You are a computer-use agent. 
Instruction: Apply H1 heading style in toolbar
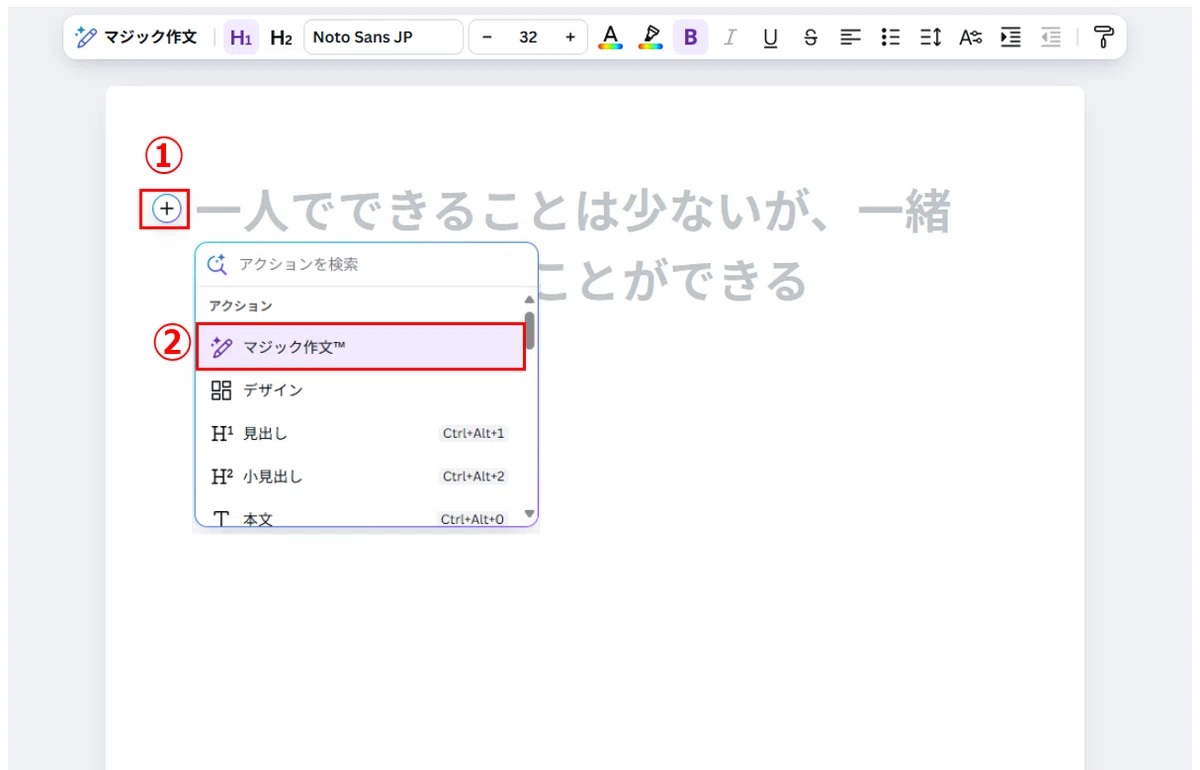[241, 37]
